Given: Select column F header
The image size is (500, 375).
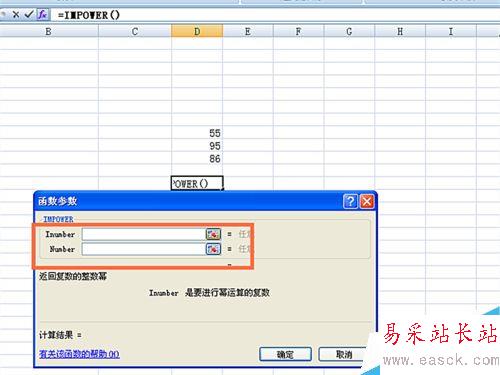Looking at the screenshot, I should point(298,32).
